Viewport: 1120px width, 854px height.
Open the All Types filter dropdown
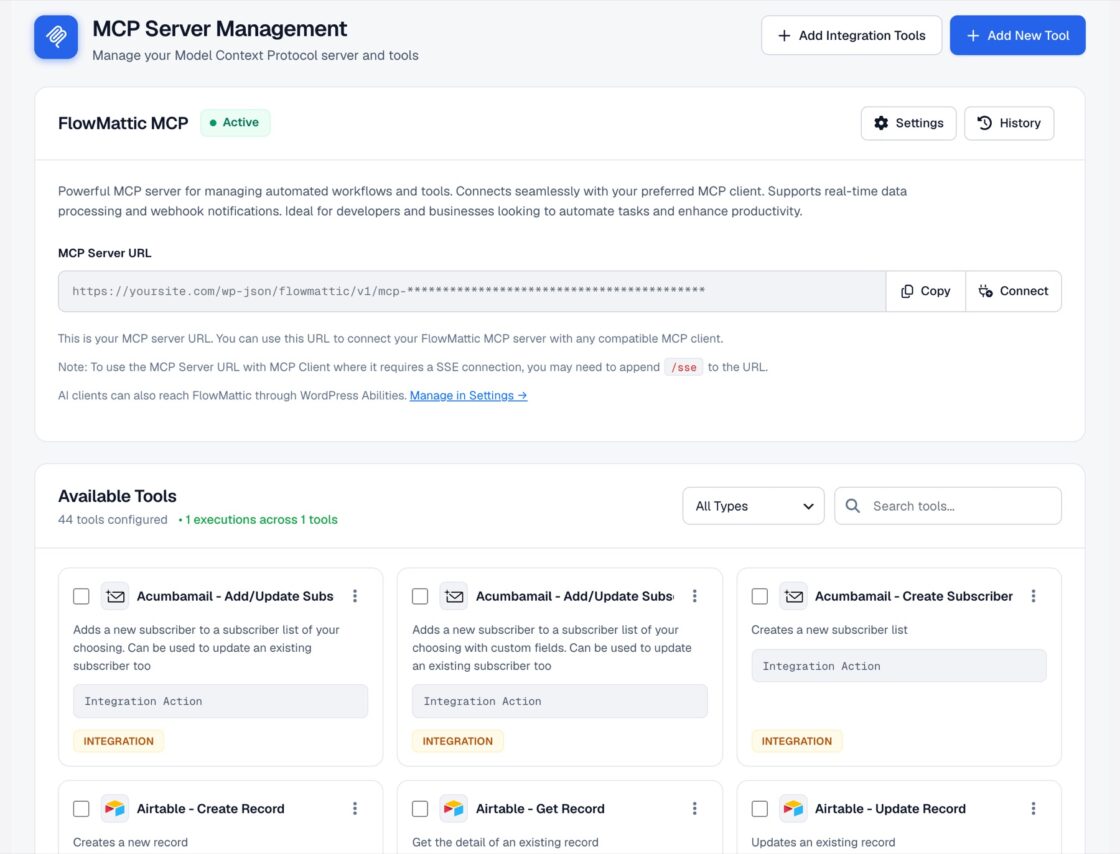pyautogui.click(x=753, y=506)
